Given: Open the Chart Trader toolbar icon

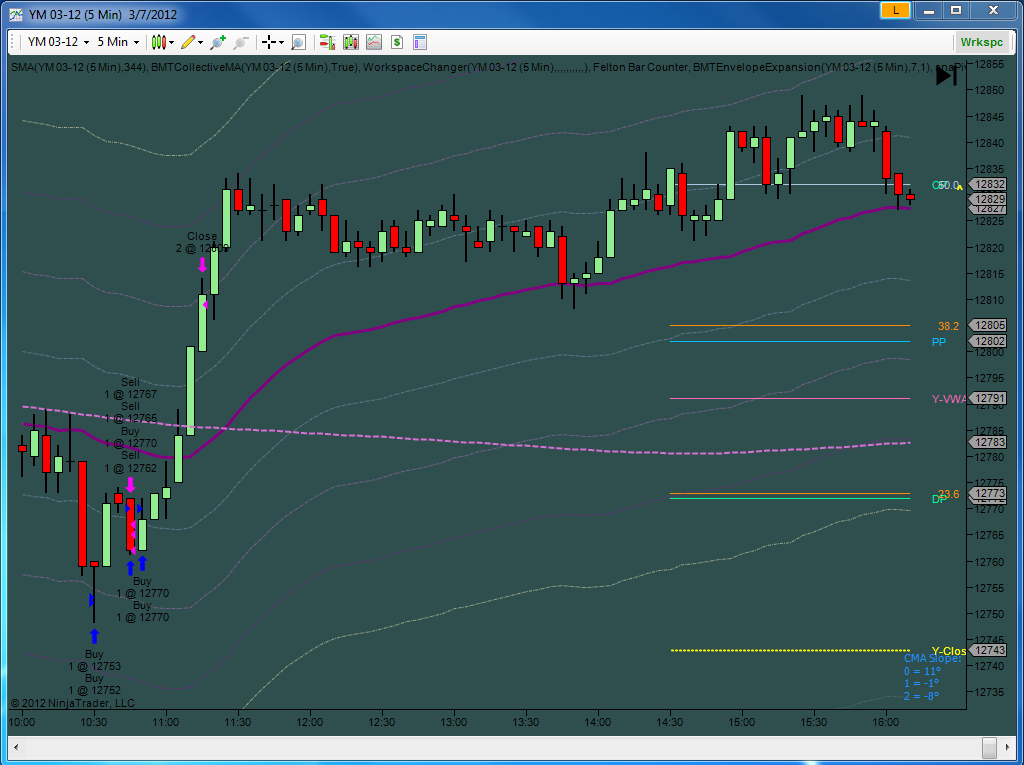Looking at the screenshot, I should [327, 42].
